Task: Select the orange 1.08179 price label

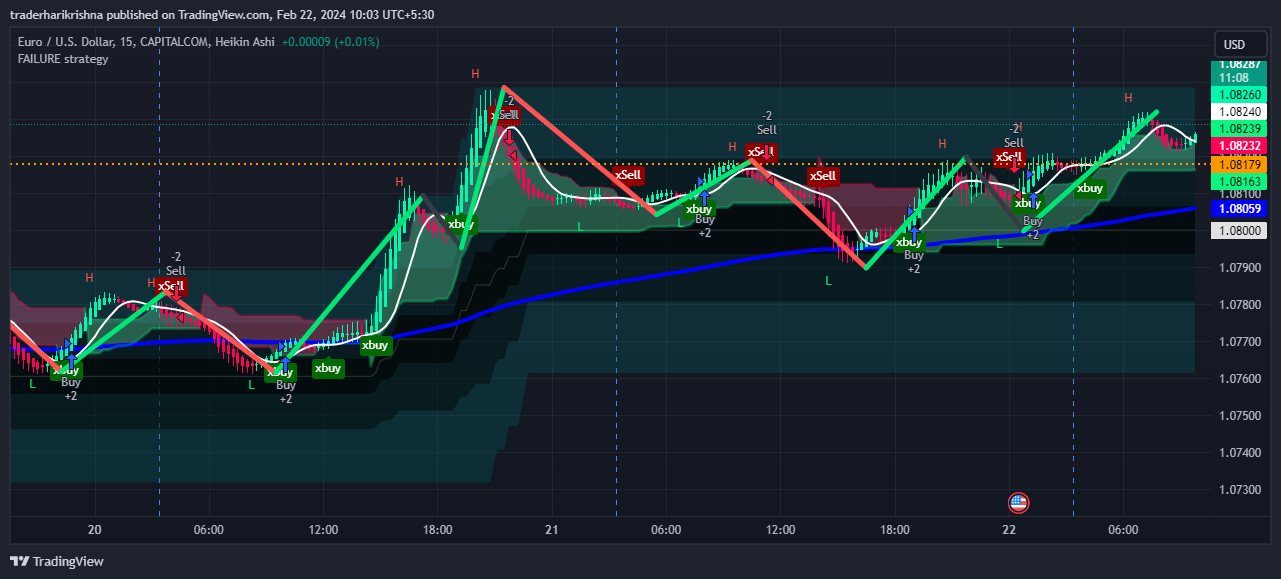Action: point(1240,164)
